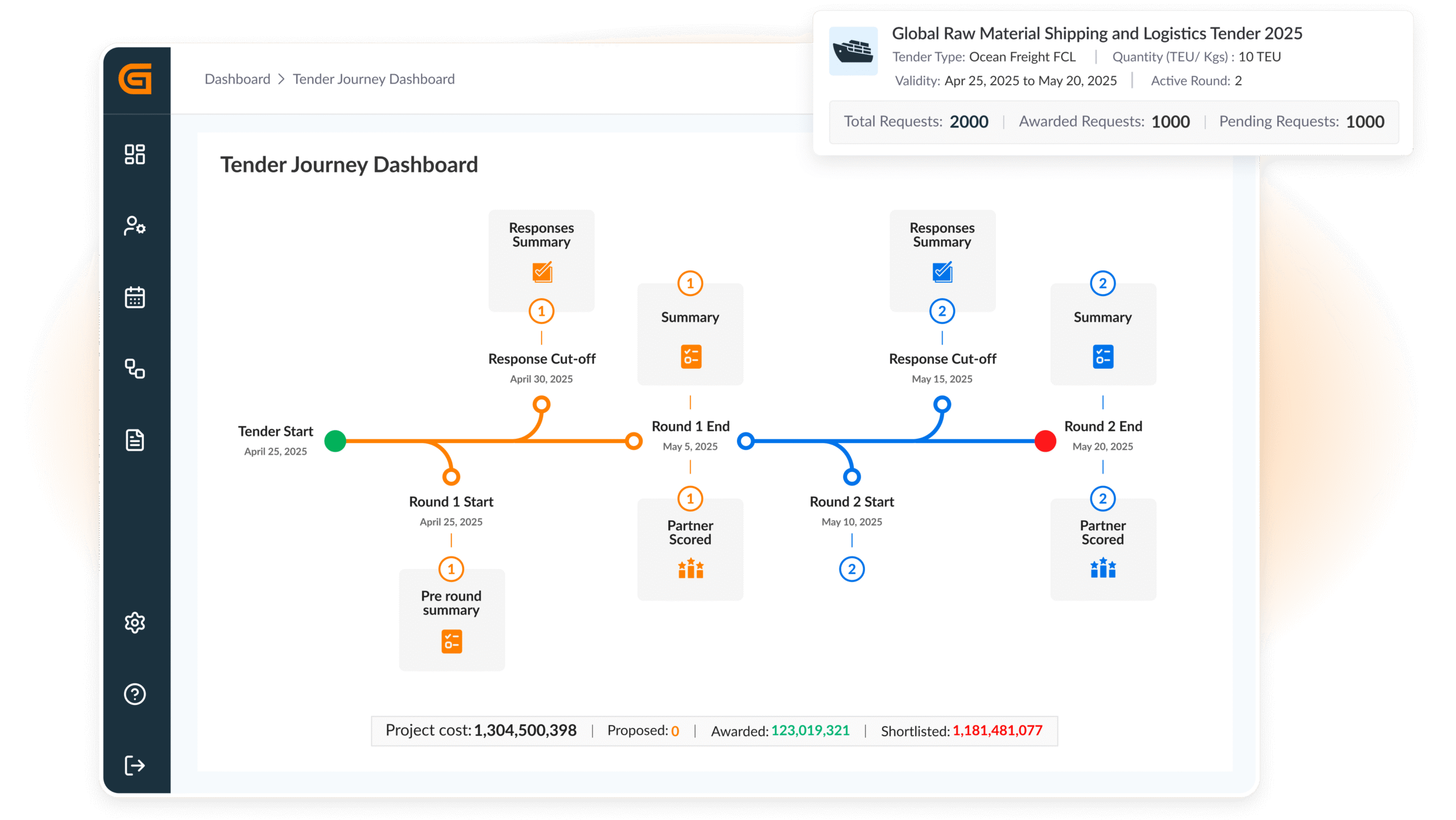Screen dimensions: 1456x820
Task: Open user settings icon in sidebar
Action: point(135,226)
